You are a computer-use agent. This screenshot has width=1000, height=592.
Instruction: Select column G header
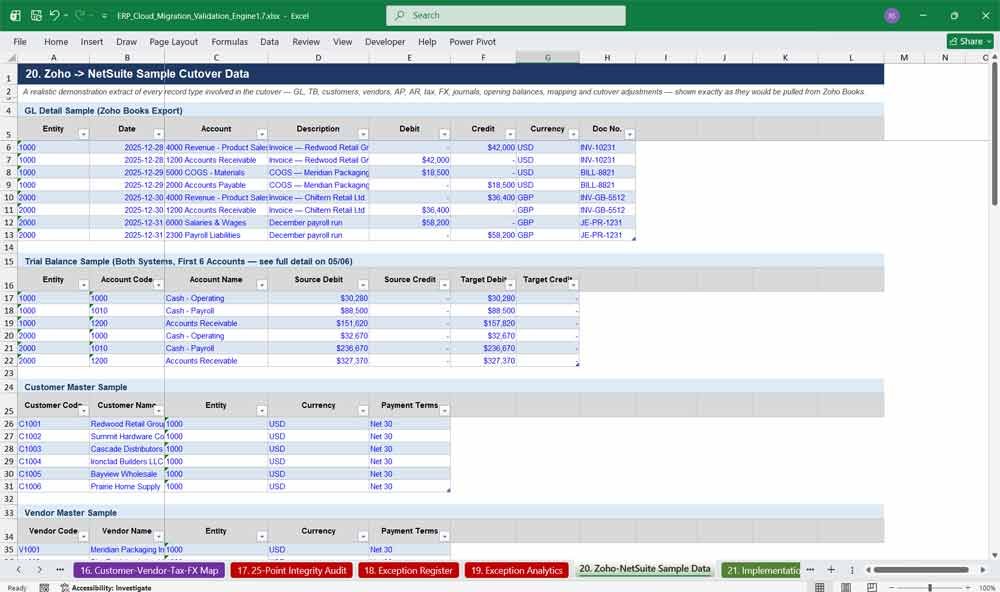tap(547, 57)
